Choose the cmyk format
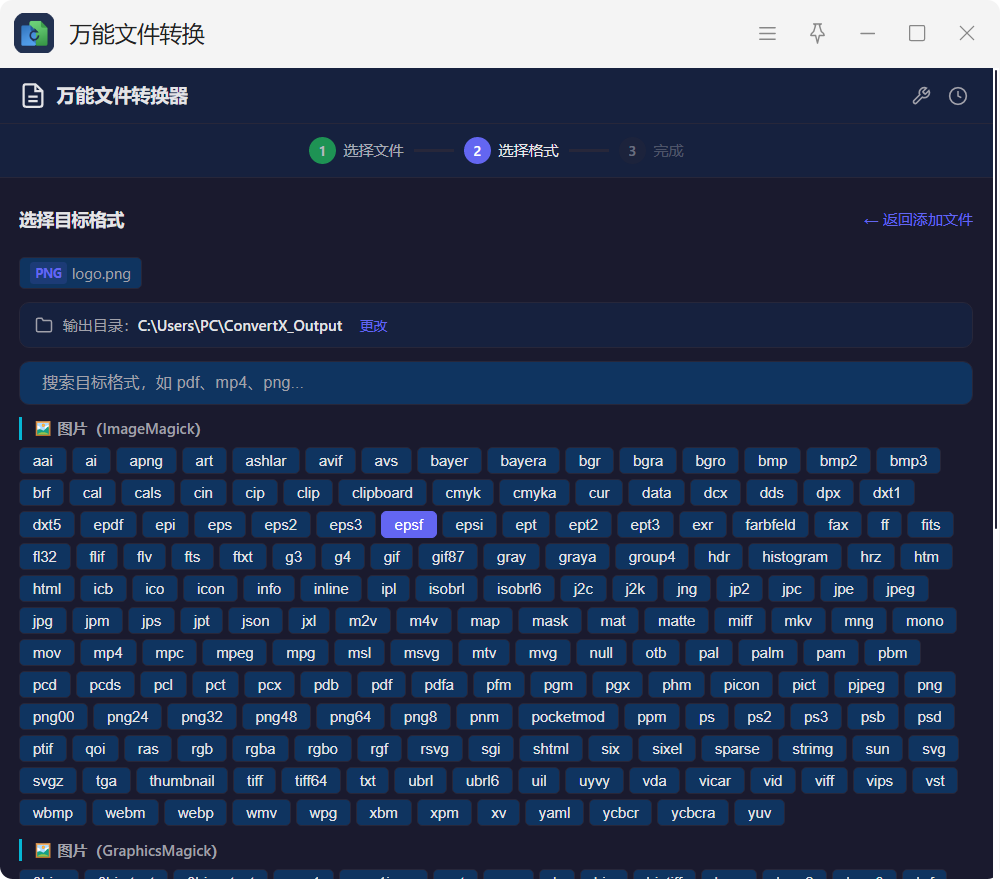The height and width of the screenshot is (879, 1000). 463,493
